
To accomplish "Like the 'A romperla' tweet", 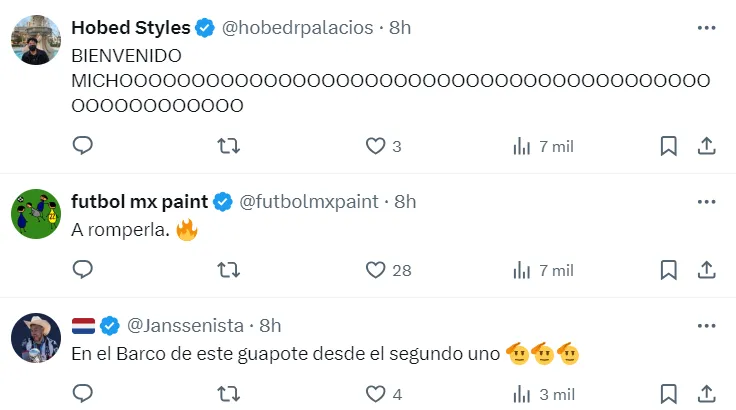I will click(375, 270).
